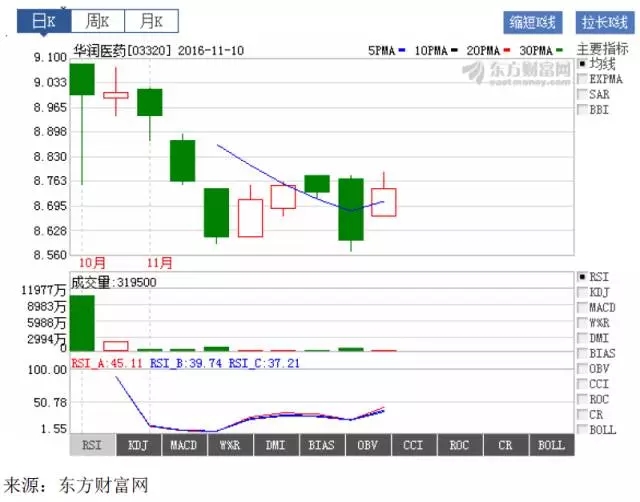Click the 主要指标 heading

point(602,49)
